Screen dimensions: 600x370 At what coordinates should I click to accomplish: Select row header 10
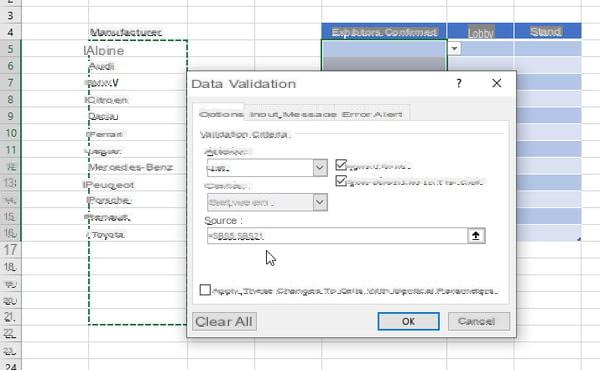(10, 133)
